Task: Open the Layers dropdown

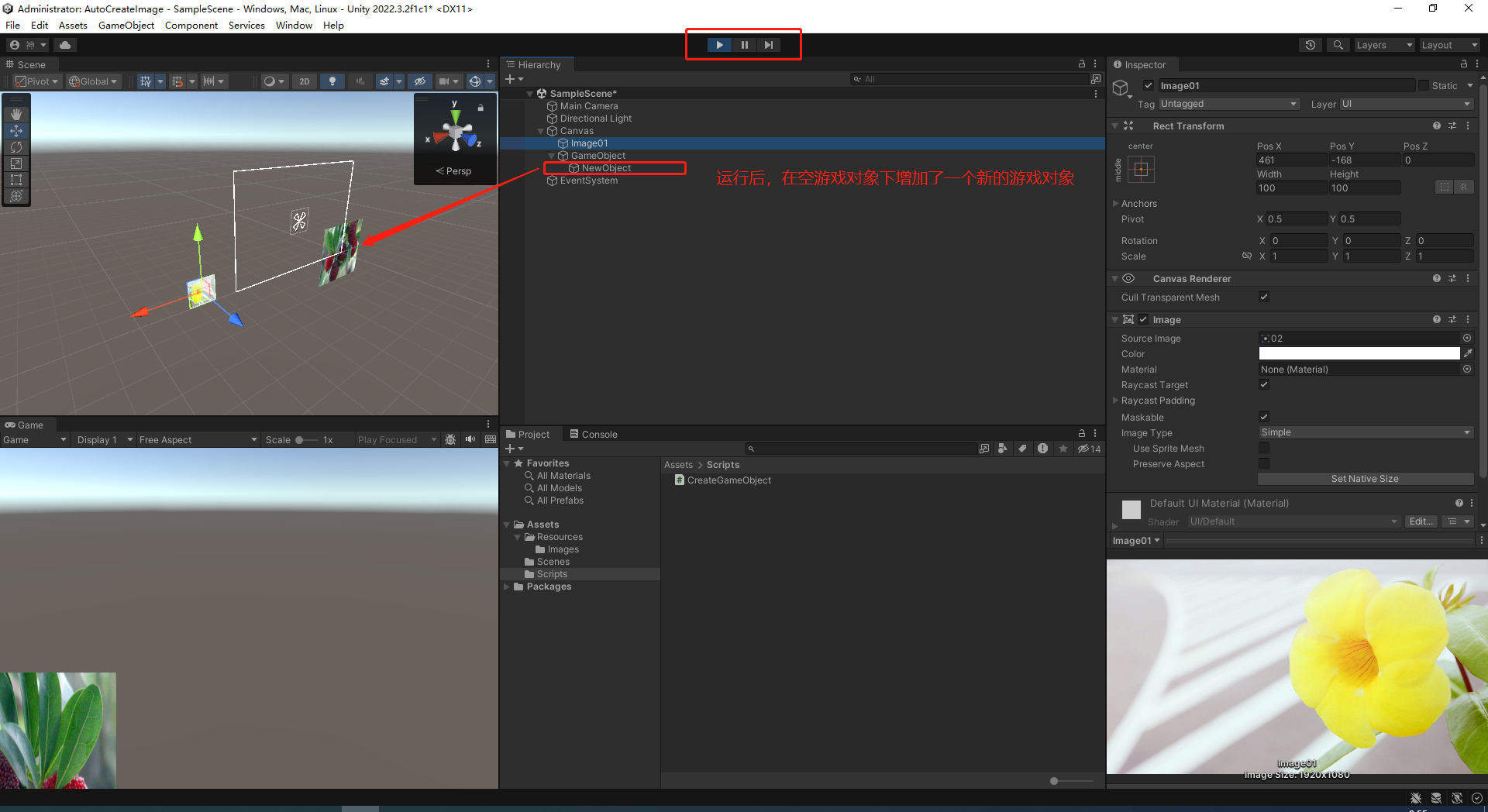Action: coord(1384,45)
